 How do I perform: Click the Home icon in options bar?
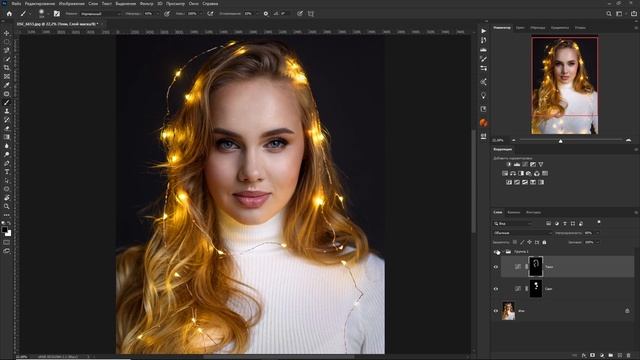(x=9, y=13)
